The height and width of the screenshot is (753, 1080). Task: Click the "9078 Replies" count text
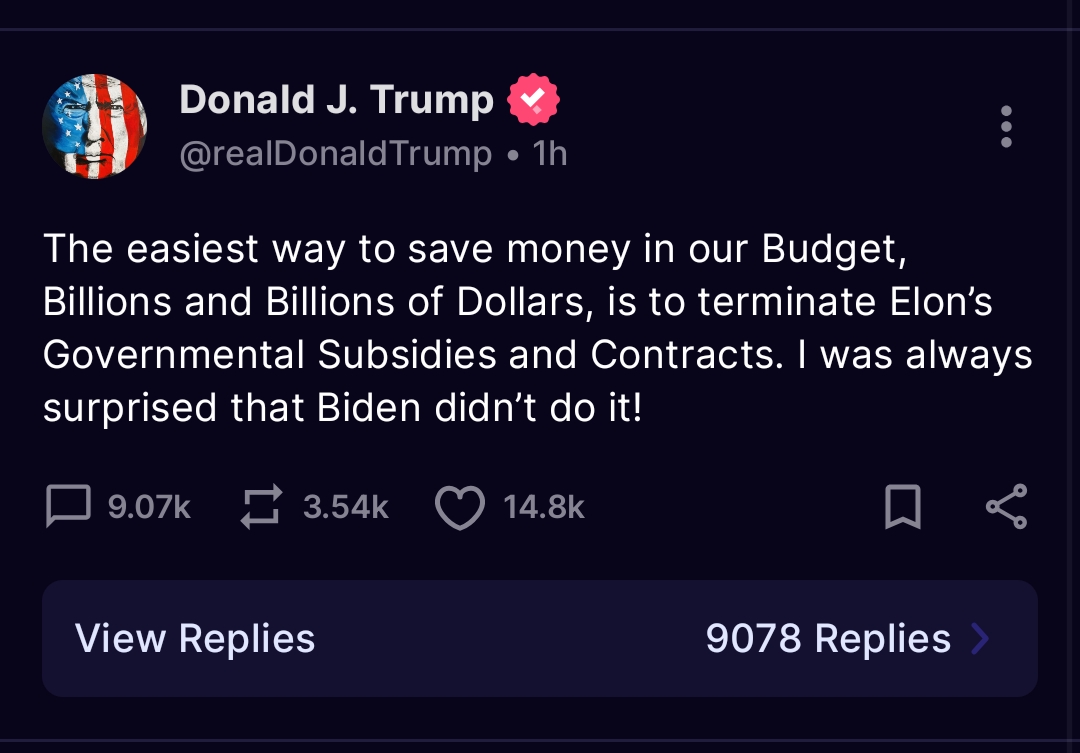828,638
